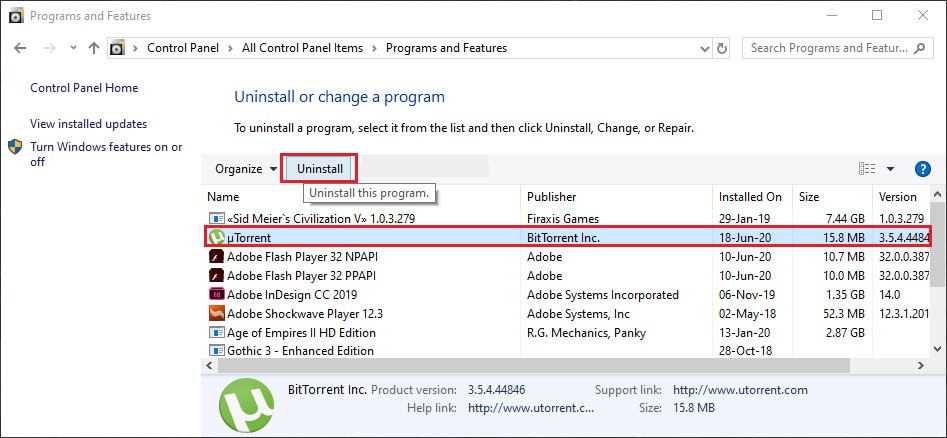Click the 7.44 GB size cell
This screenshot has height=438, width=947.
(844, 219)
